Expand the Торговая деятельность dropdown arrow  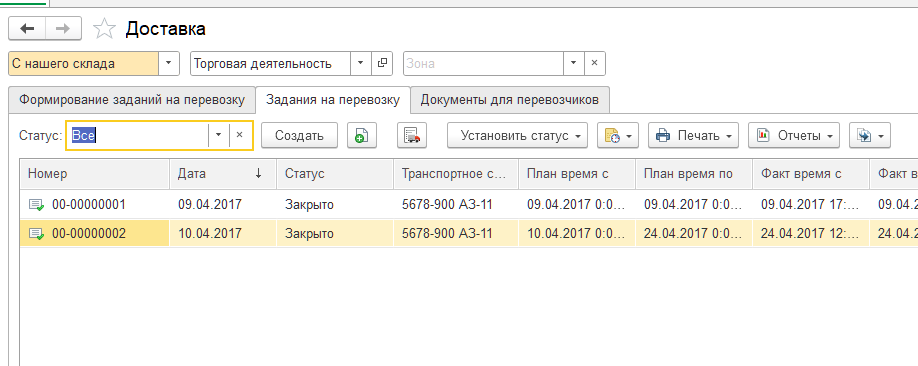(361, 63)
